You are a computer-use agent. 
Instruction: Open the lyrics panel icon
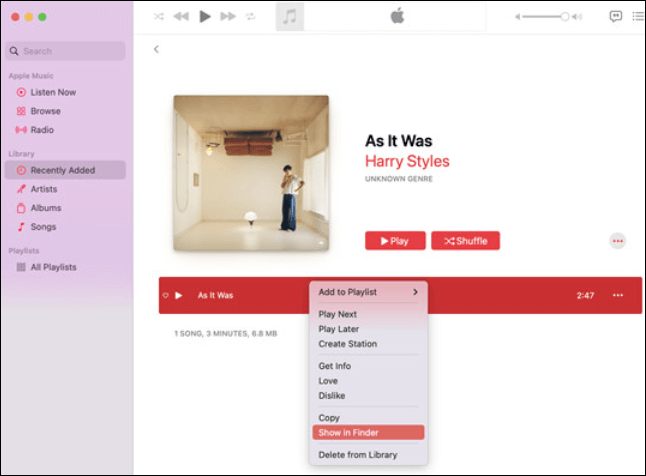coord(614,16)
